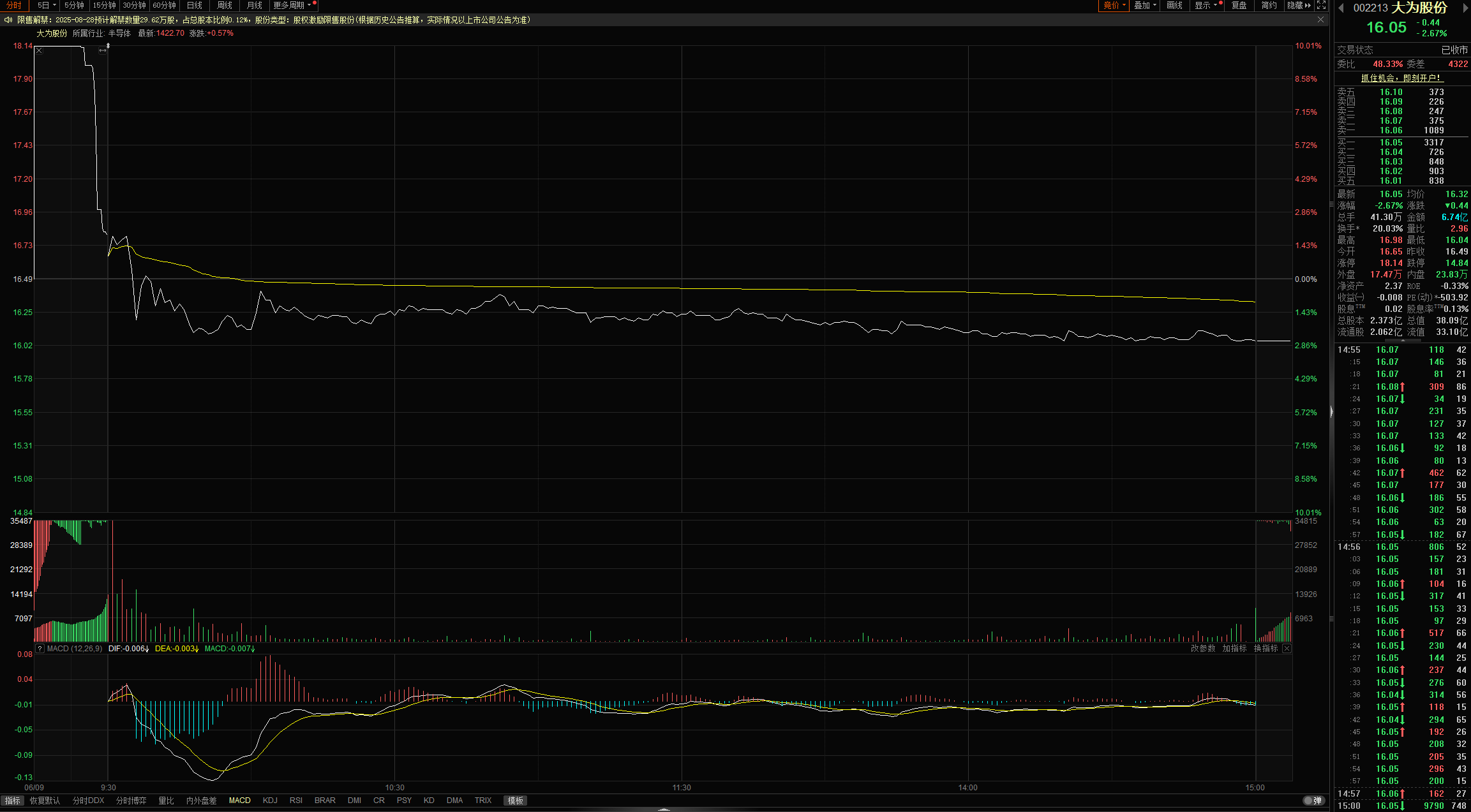This screenshot has width=1471, height=812.
Task: Click the speaker announcement icon
Action: pos(8,20)
